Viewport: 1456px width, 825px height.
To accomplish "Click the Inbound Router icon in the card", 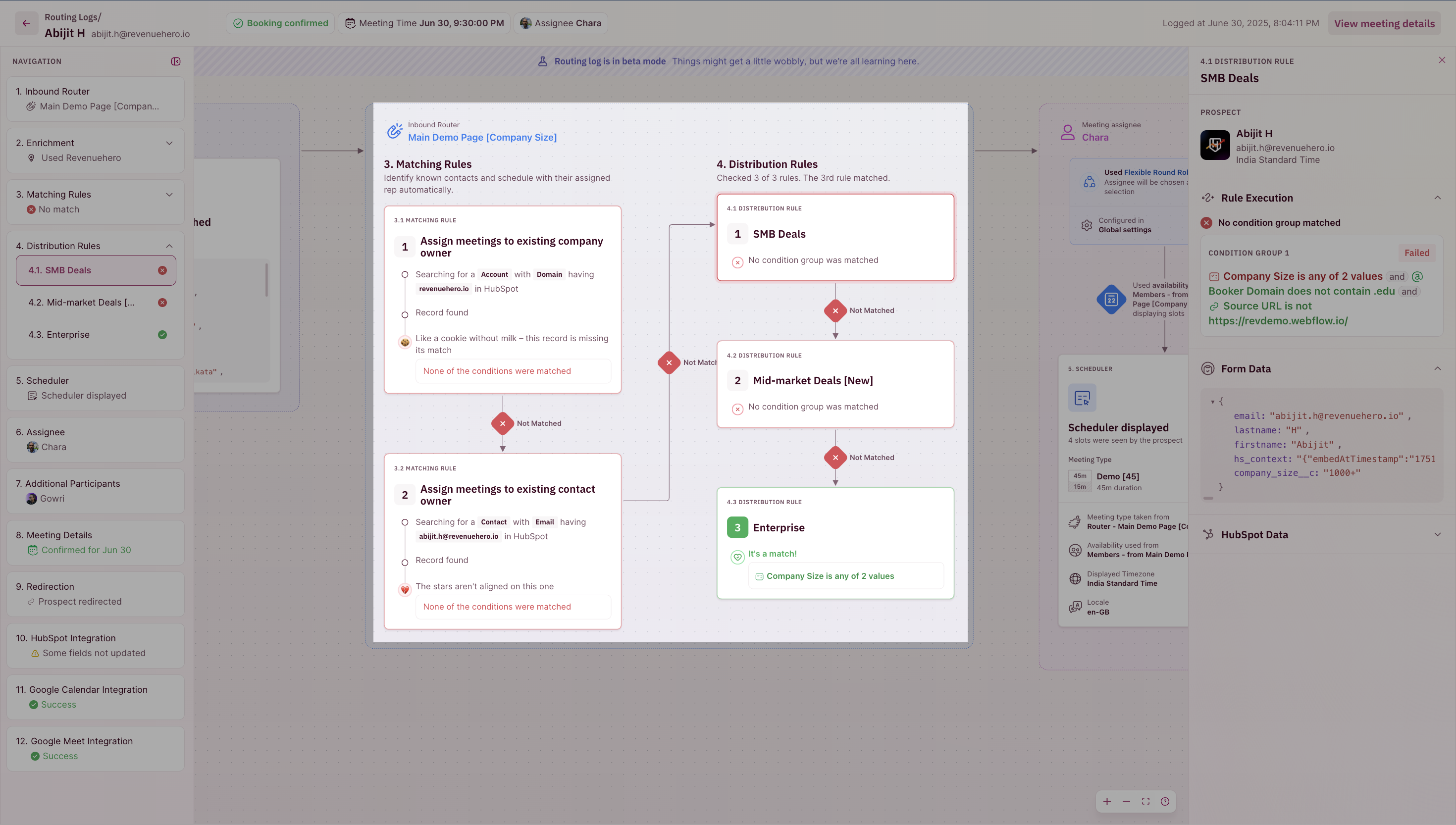I will coord(394,131).
